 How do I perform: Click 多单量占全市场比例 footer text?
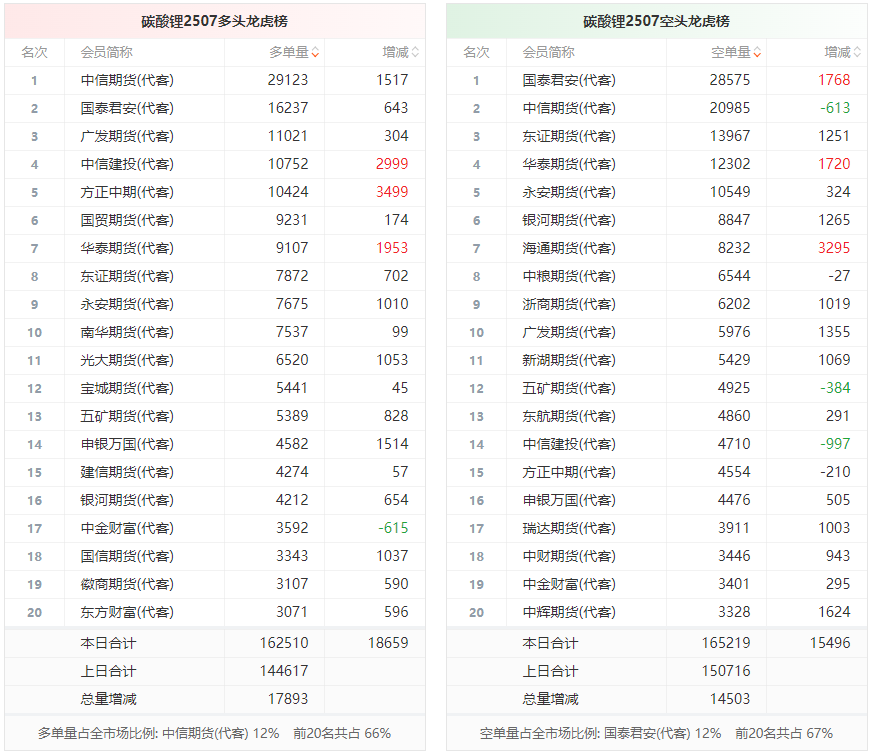[158, 734]
